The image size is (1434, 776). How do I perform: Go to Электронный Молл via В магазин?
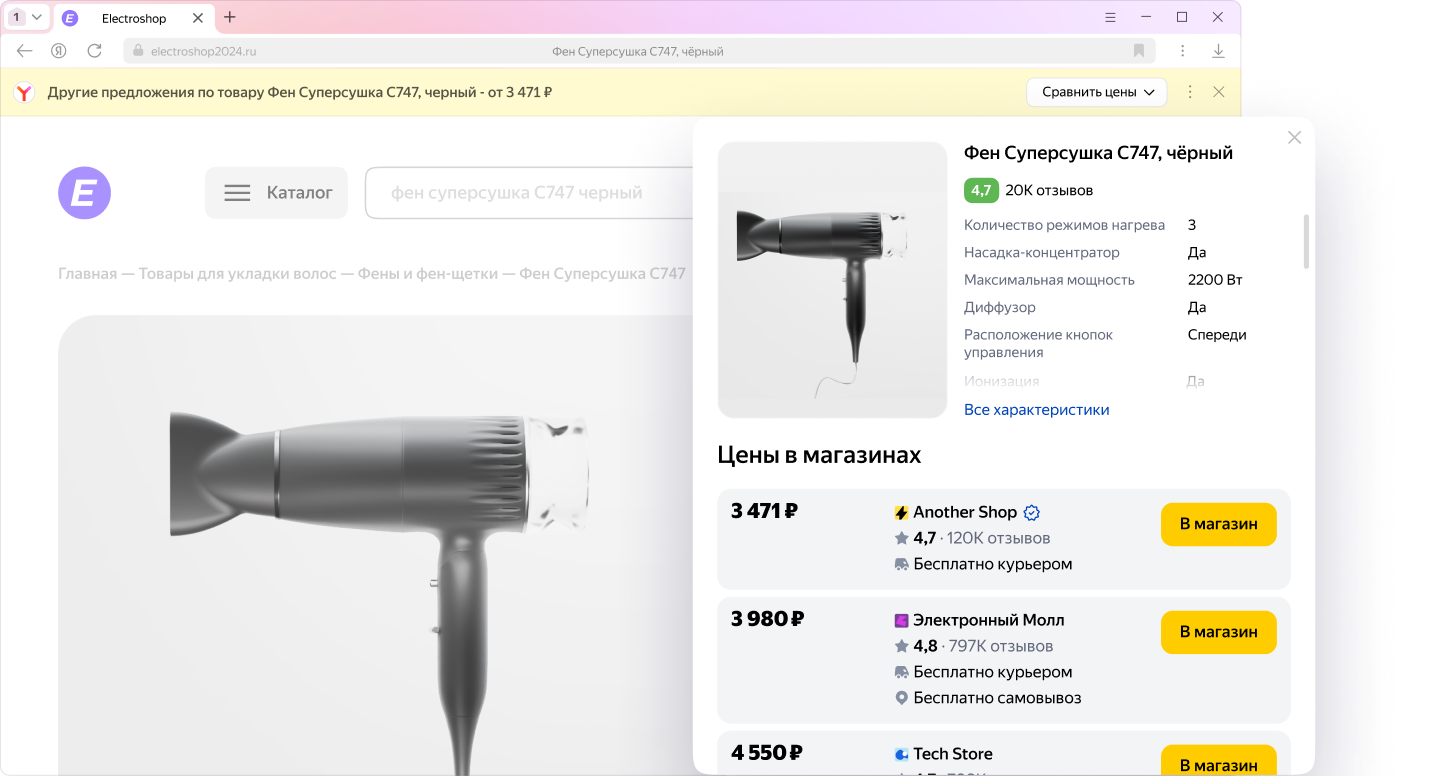click(x=1218, y=632)
